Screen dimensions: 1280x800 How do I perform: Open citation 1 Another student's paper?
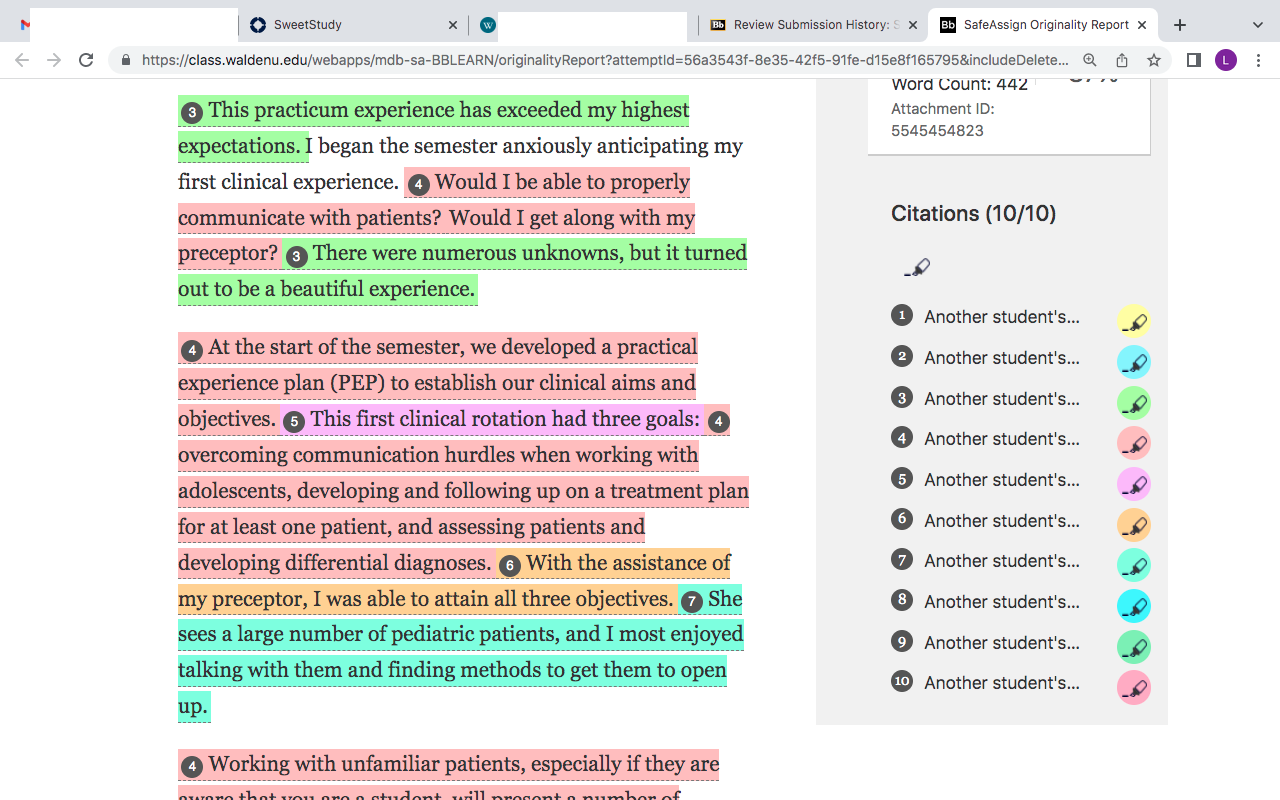tap(1002, 317)
